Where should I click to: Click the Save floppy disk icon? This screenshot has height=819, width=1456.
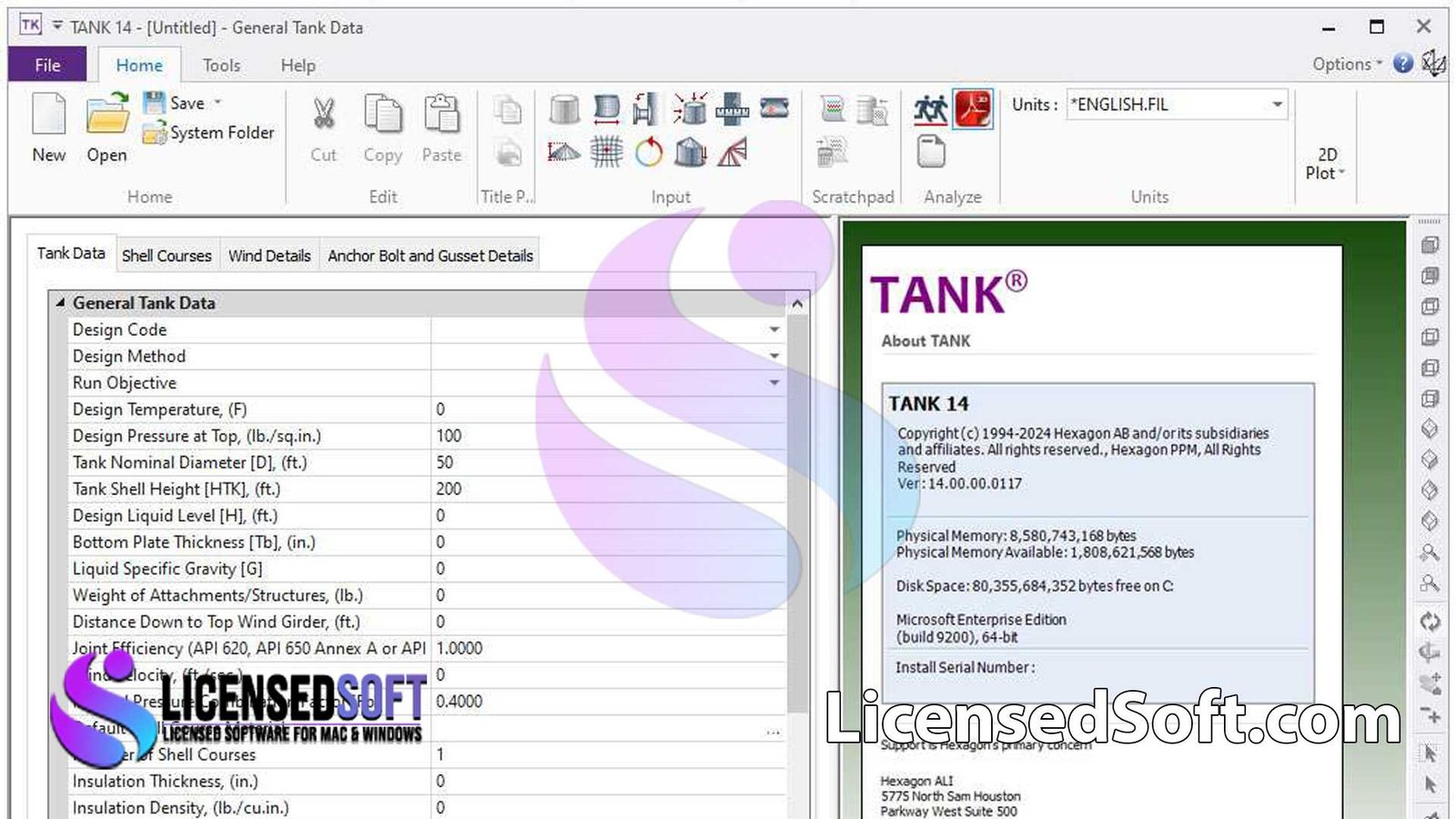pyautogui.click(x=155, y=103)
